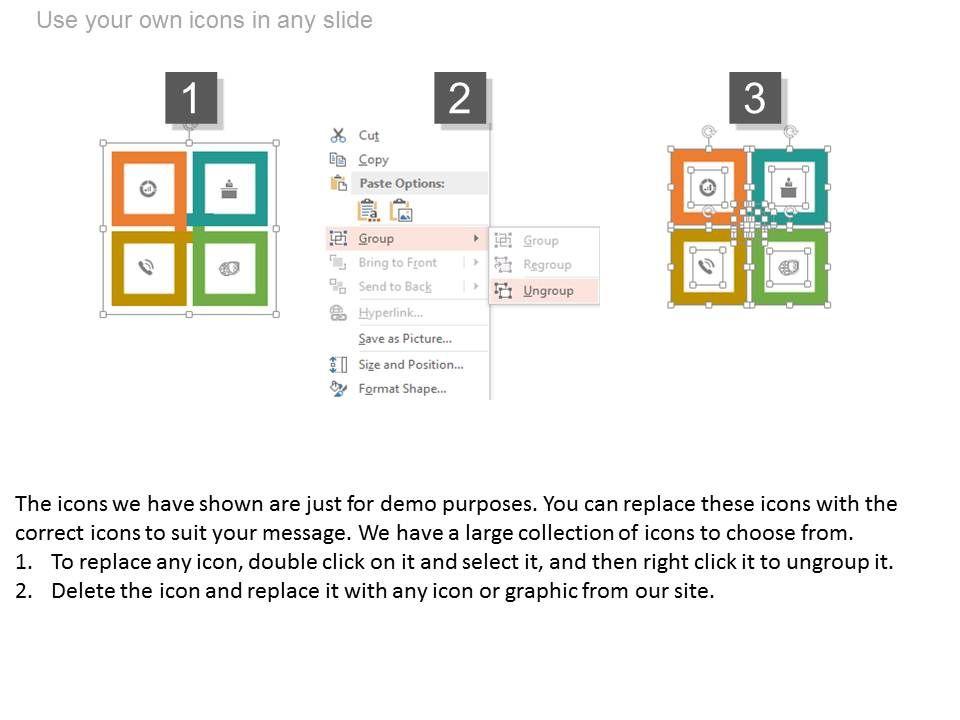The width and height of the screenshot is (960, 720).
Task: Select the coins icon in green square, graphic 3
Action: click(x=789, y=268)
